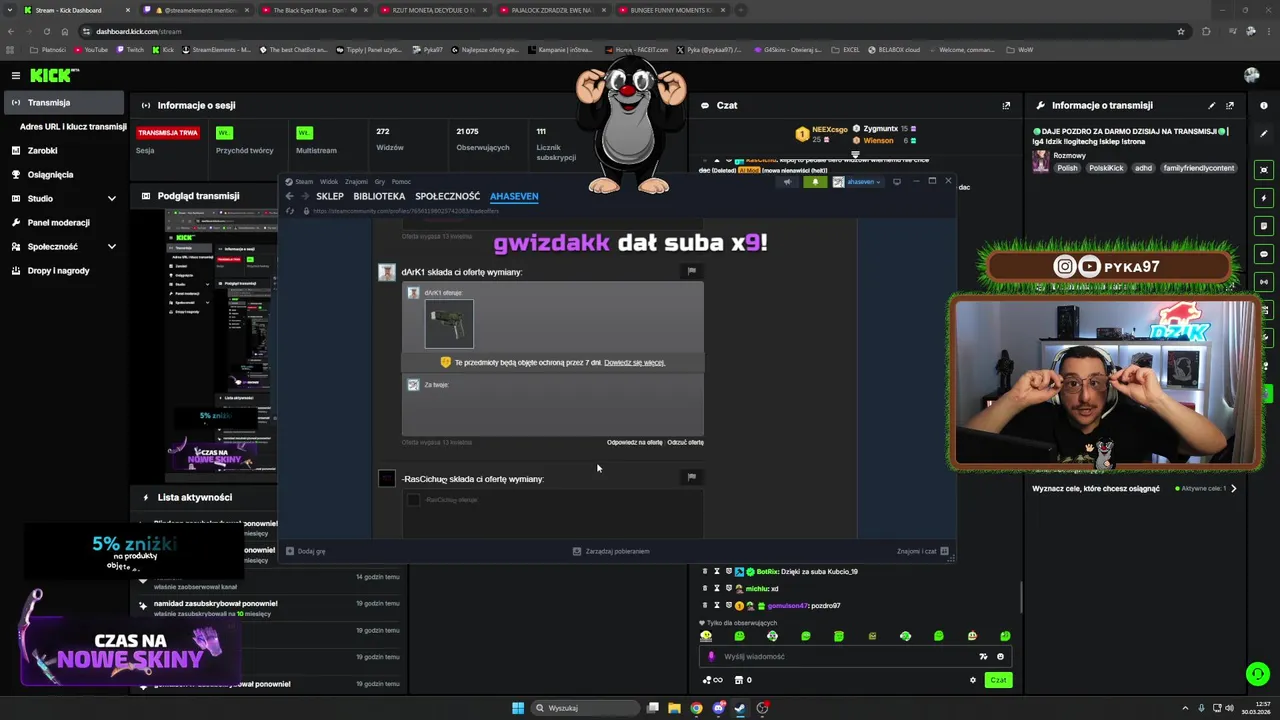
Task: Switch to the SPOŁECZNOŚĆ tab in Steam
Action: point(448,196)
